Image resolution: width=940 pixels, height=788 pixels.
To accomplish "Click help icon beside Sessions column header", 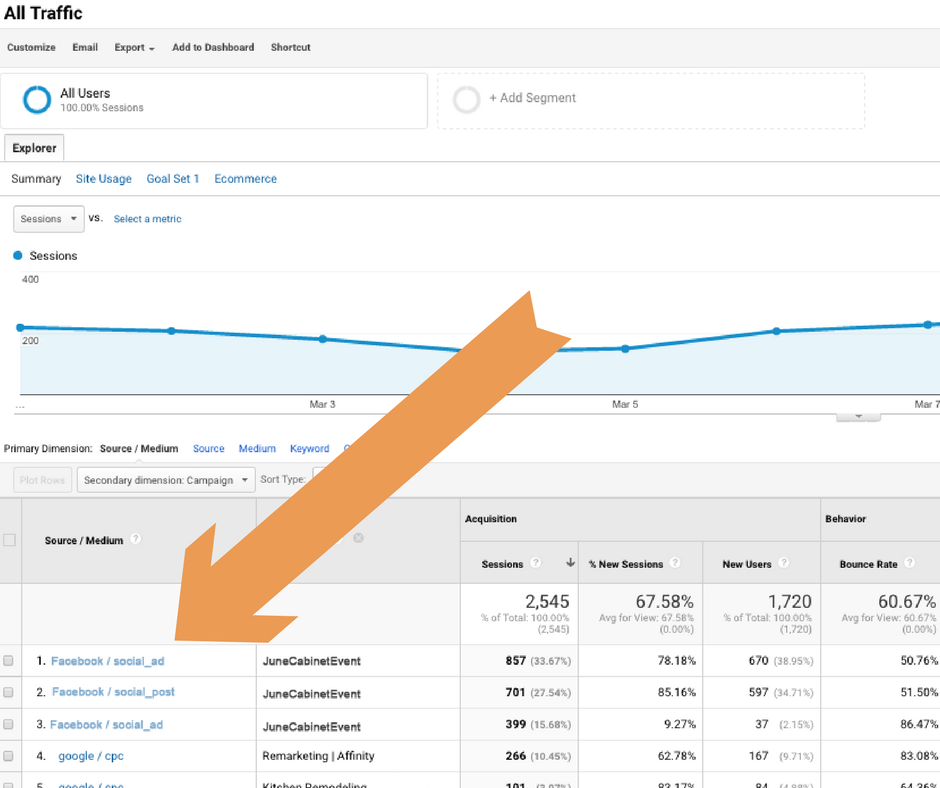I will click(536, 564).
